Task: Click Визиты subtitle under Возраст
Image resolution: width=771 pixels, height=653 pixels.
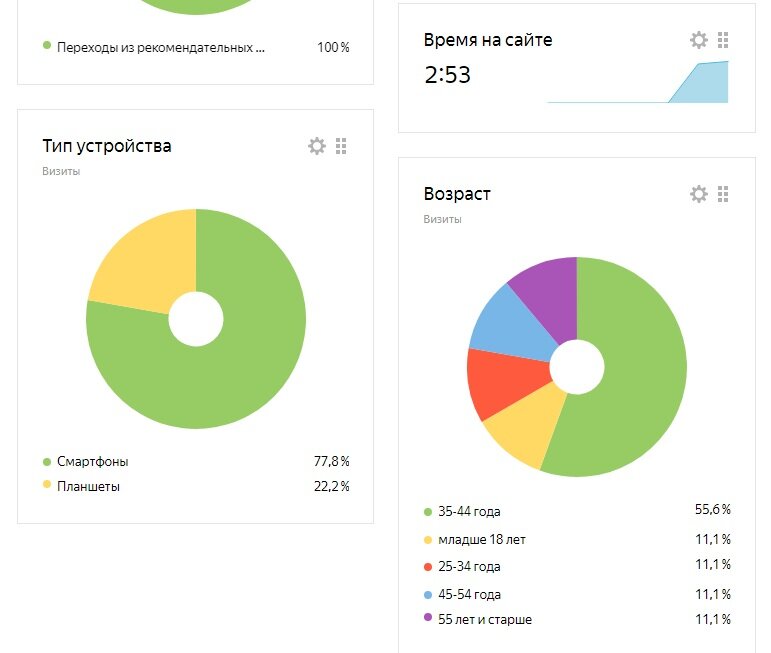Action: pos(443,219)
